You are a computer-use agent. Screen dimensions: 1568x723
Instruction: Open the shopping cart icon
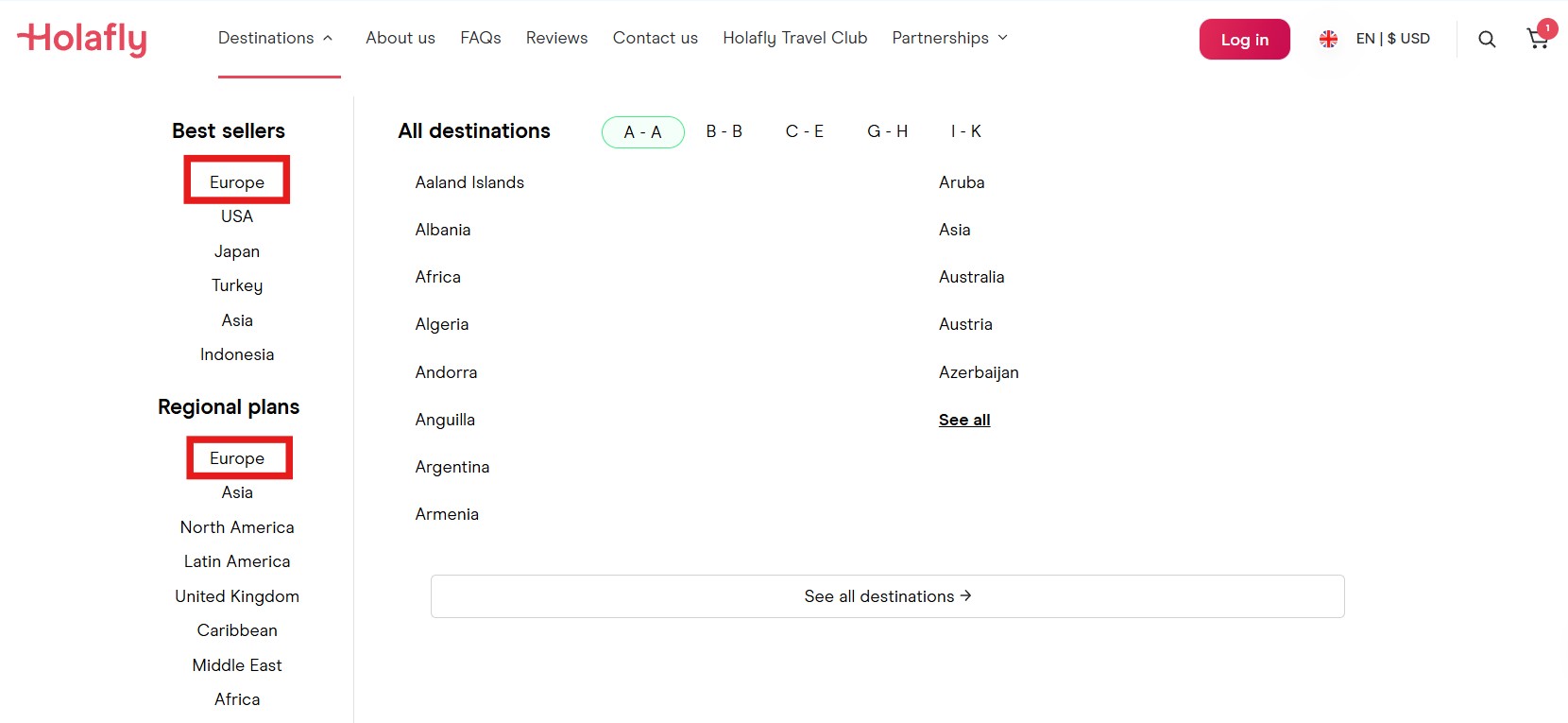point(1538,39)
